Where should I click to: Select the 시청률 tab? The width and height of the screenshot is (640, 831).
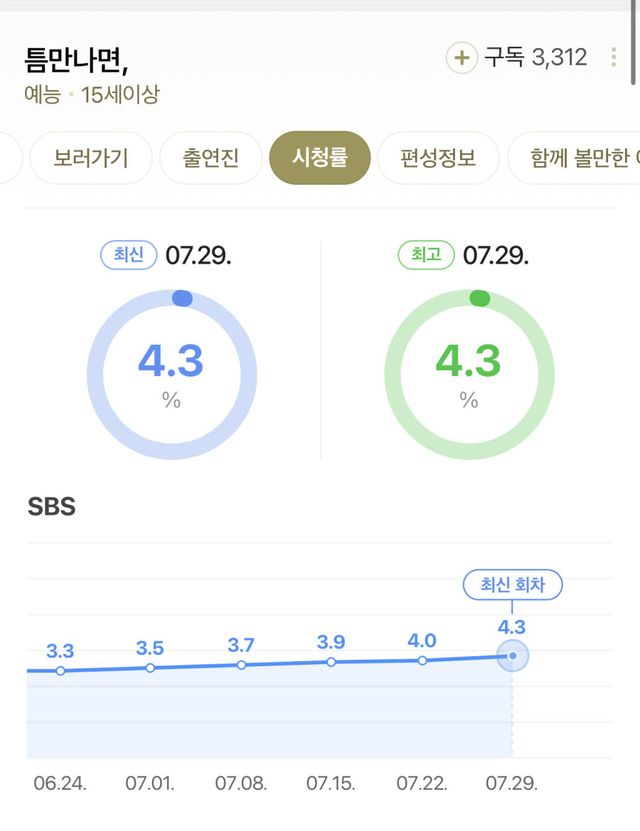click(319, 158)
